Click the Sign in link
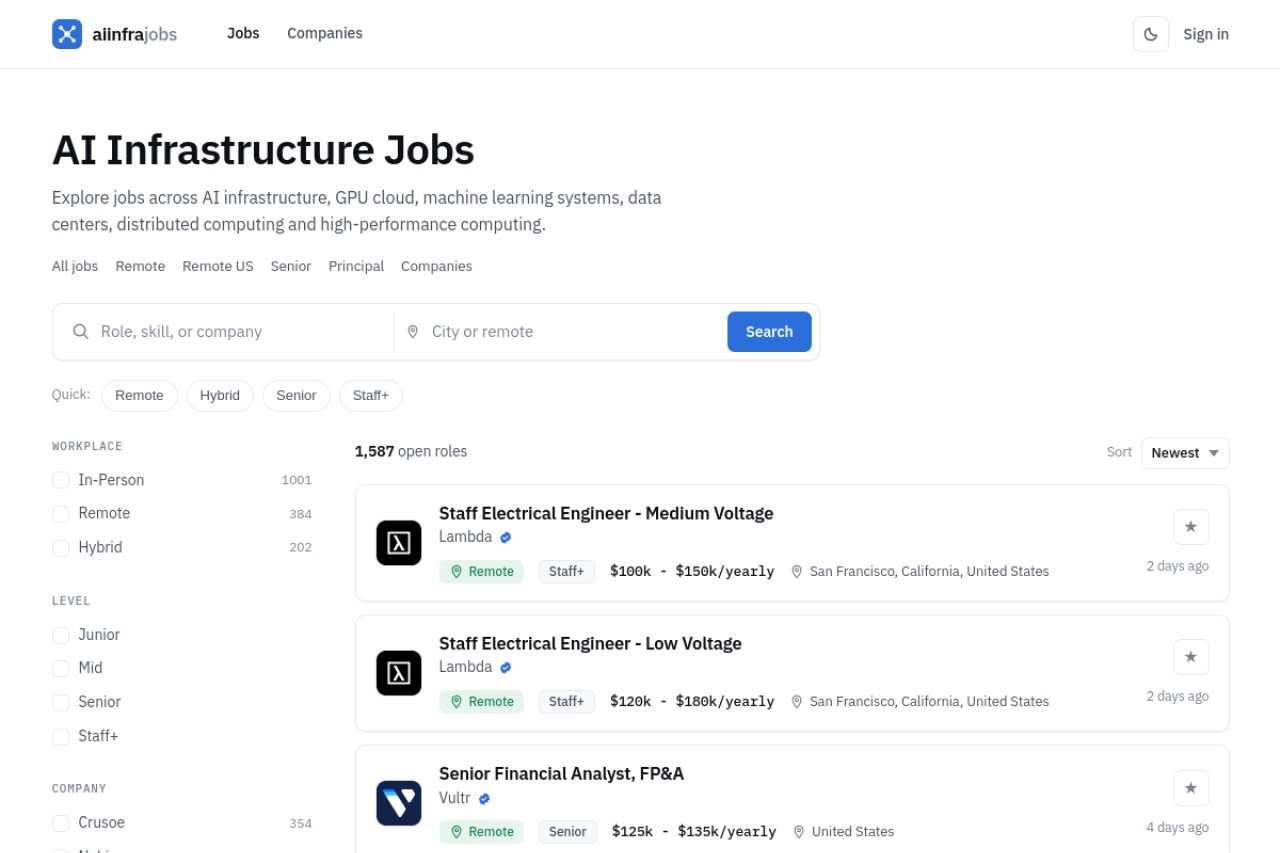Screen dimensions: 1280x853 pos(1206,34)
